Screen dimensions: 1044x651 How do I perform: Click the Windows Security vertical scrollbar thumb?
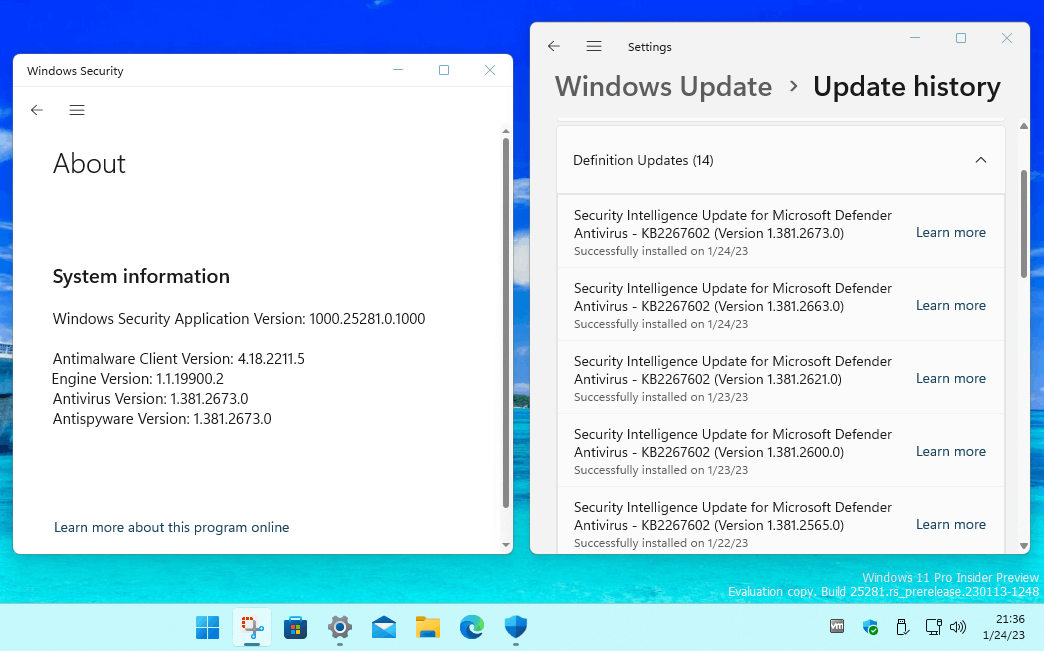tap(505, 323)
